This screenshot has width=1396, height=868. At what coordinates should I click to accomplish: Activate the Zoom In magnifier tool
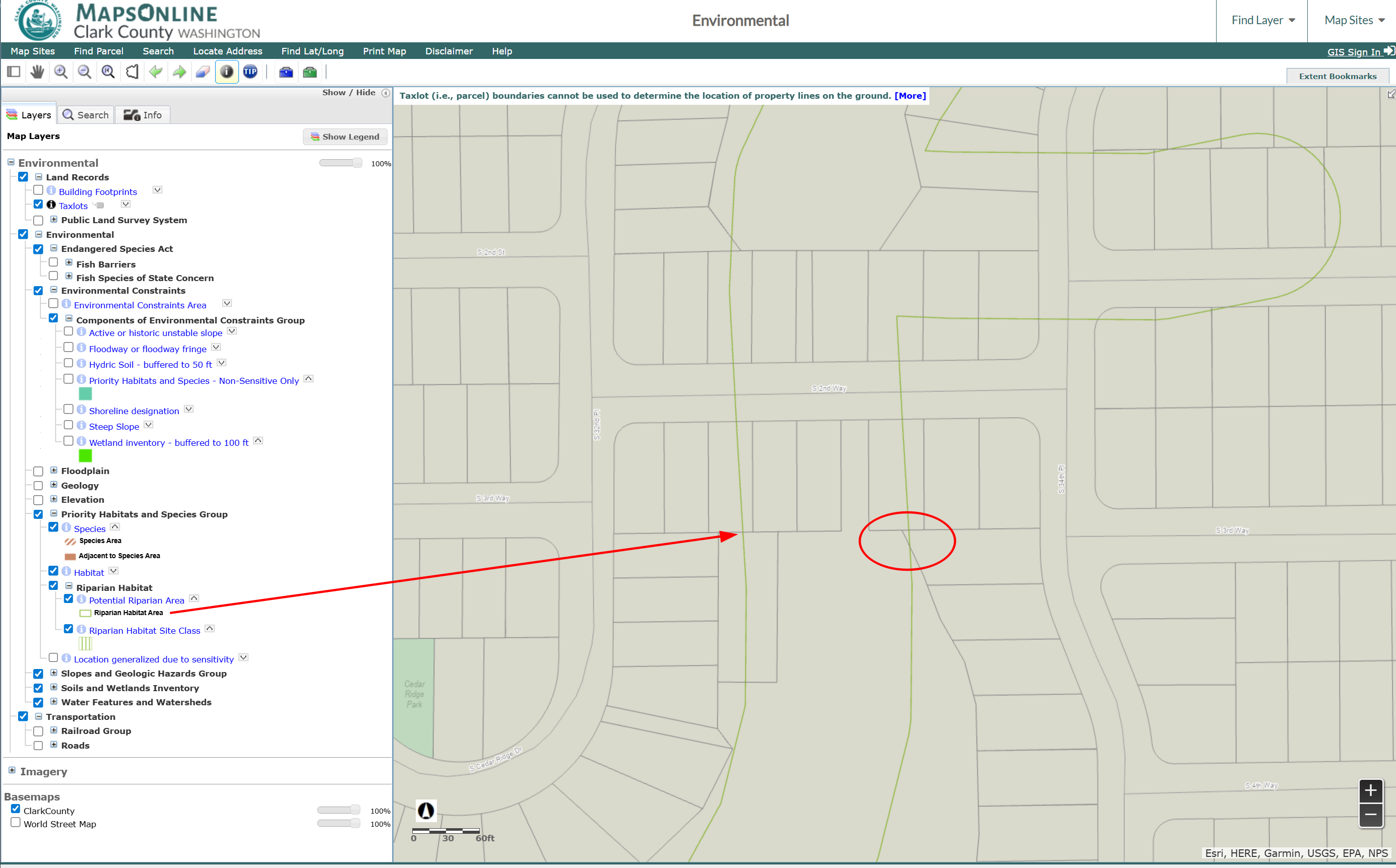[x=61, y=72]
